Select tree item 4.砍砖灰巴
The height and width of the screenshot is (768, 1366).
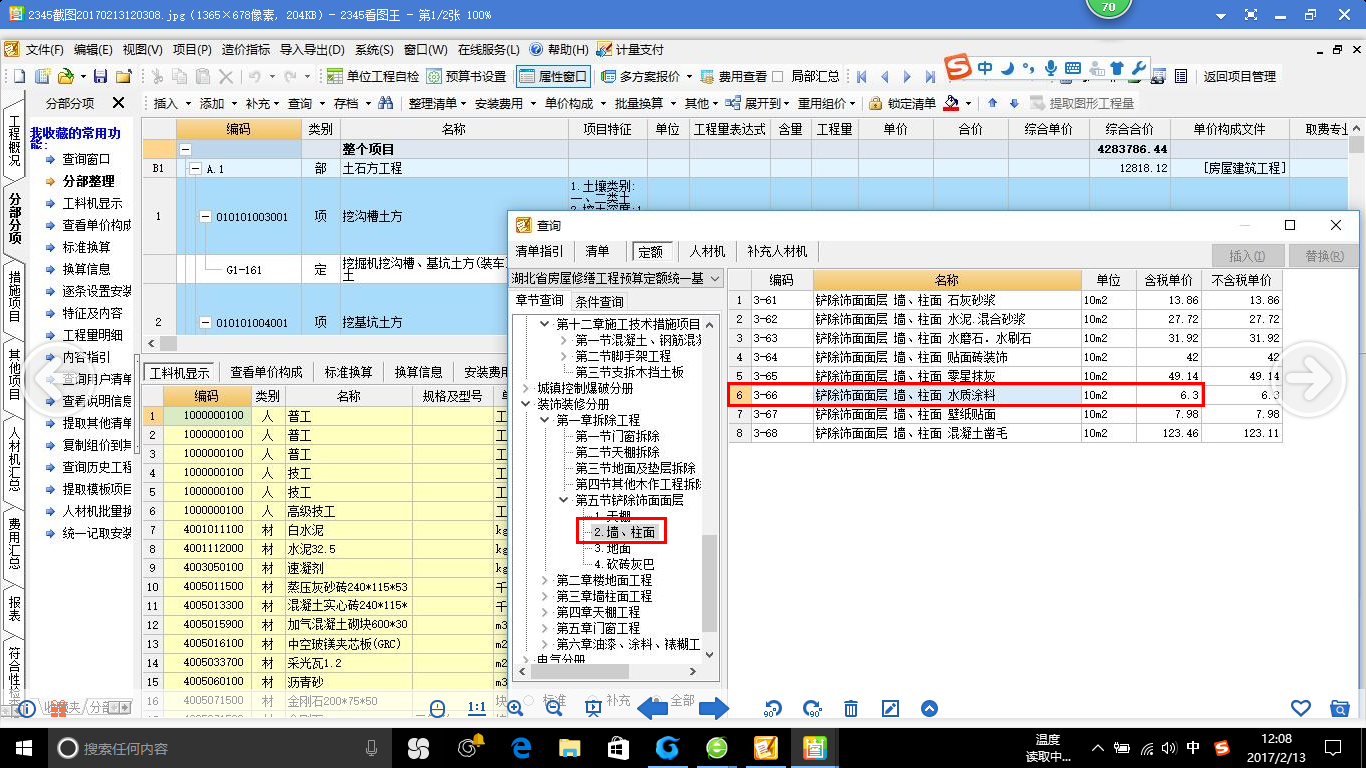pyautogui.click(x=623, y=564)
